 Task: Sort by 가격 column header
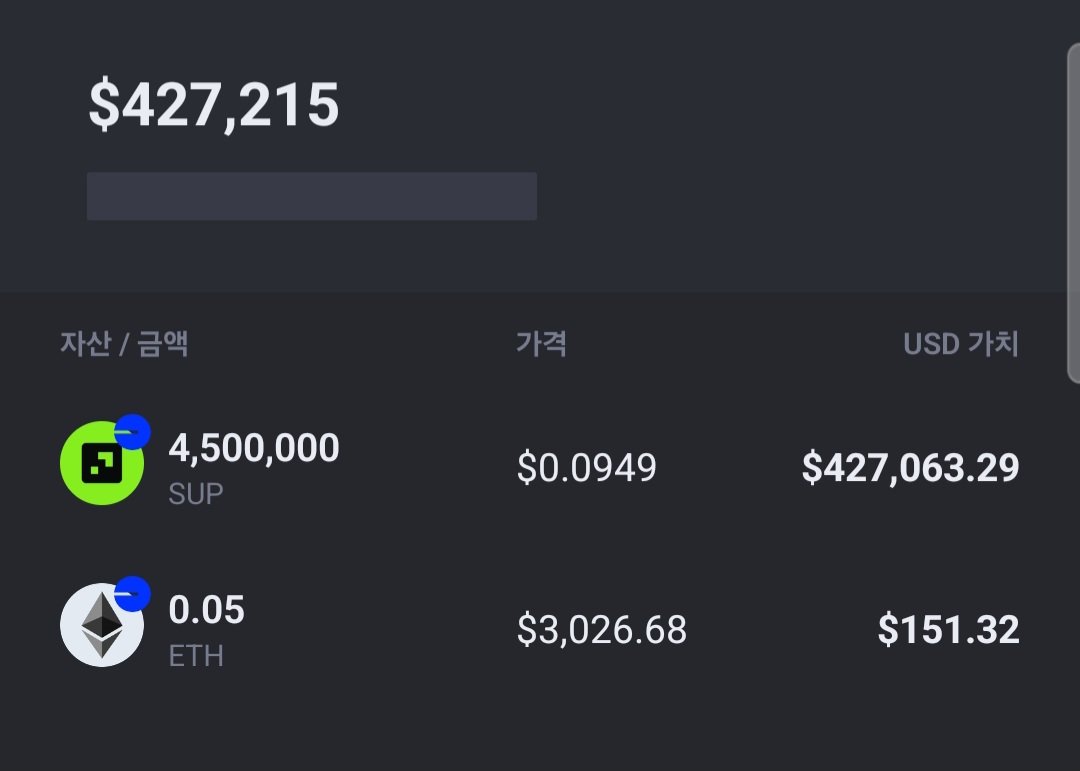point(541,343)
